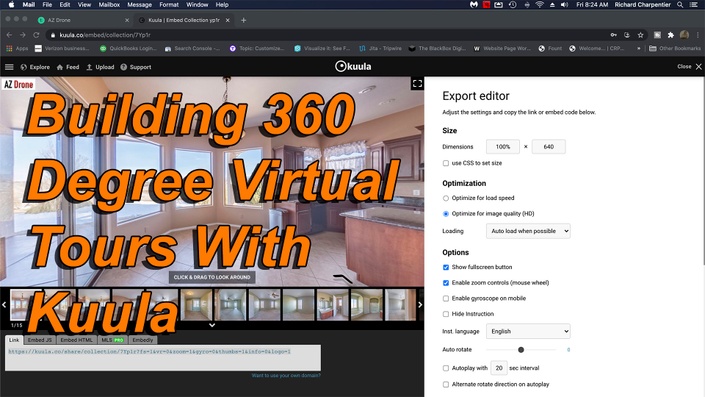Go to the Feed page
The width and height of the screenshot is (705, 397).
tap(68, 67)
